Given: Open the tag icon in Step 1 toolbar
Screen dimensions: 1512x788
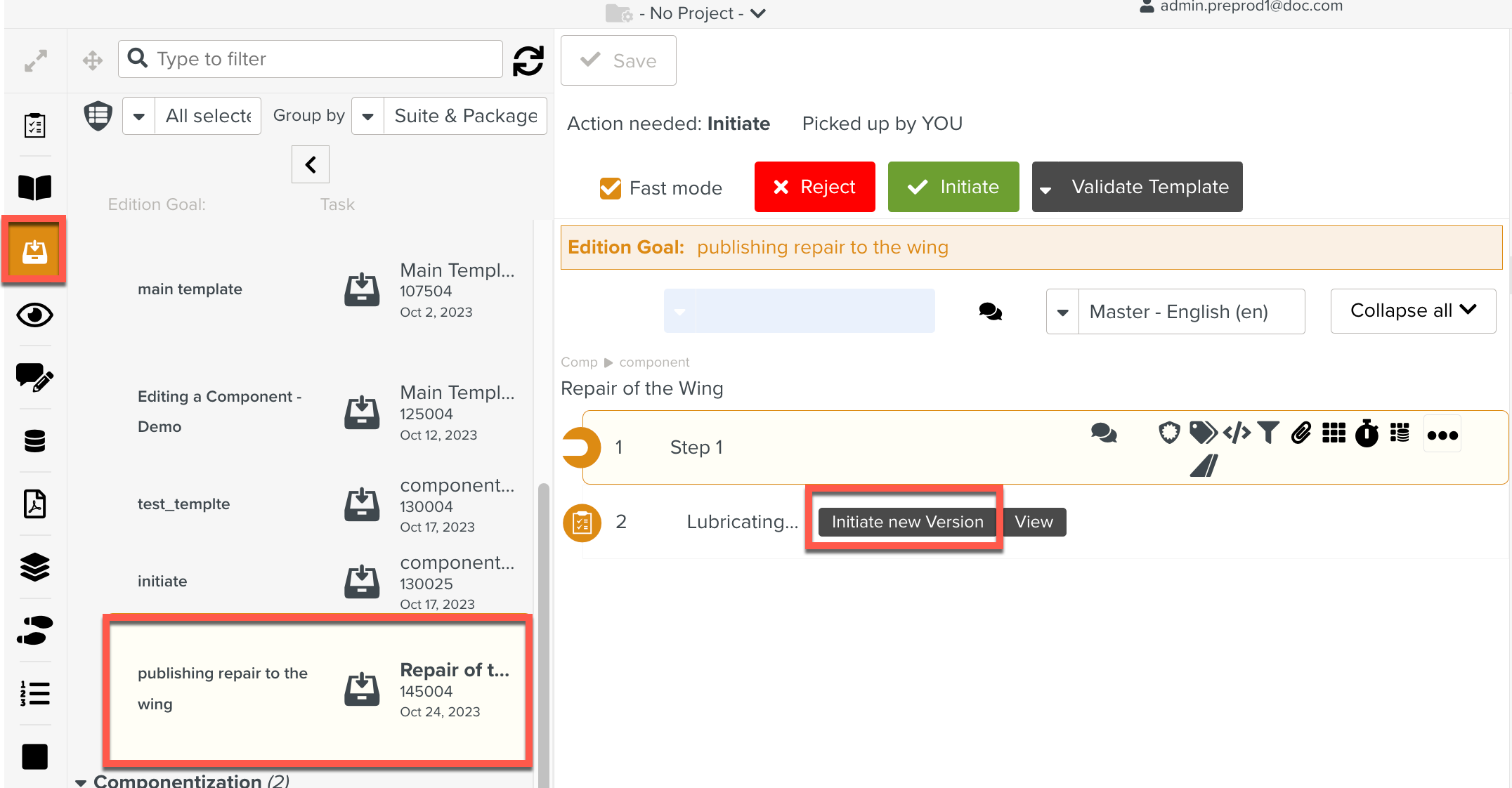Looking at the screenshot, I should tap(1203, 433).
